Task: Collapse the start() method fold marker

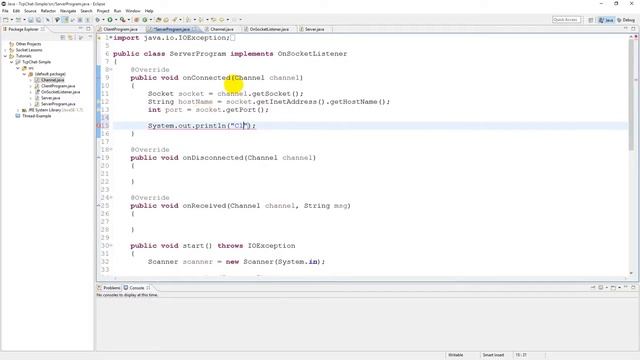Action: pyautogui.click(x=111, y=245)
